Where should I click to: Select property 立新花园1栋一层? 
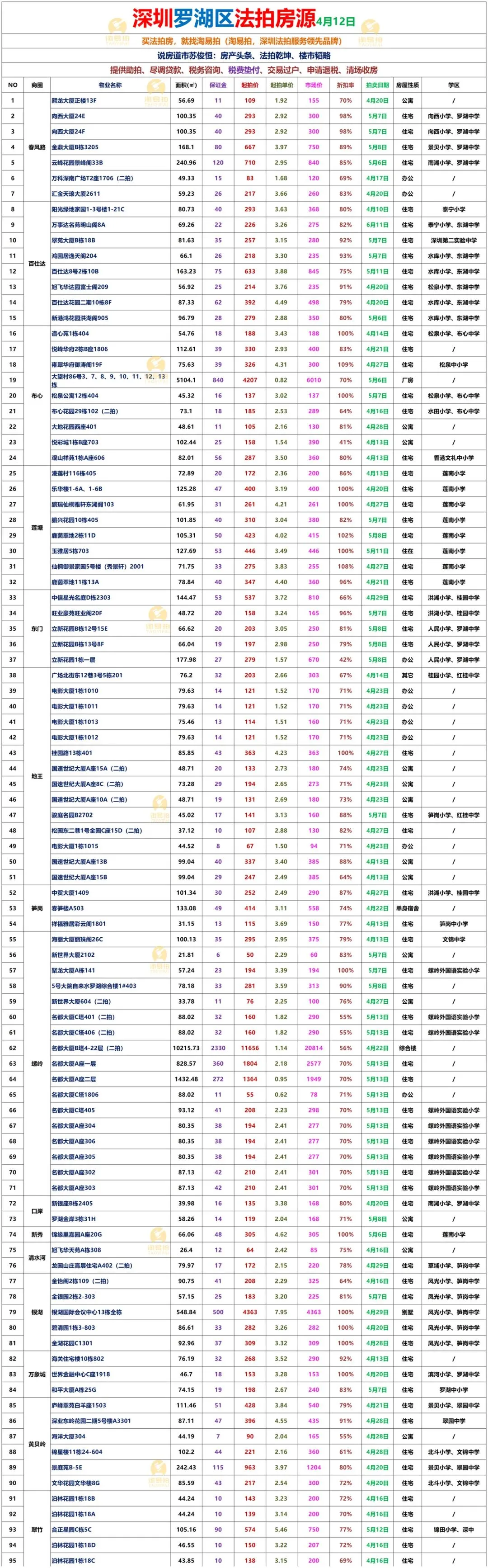[x=74, y=660]
